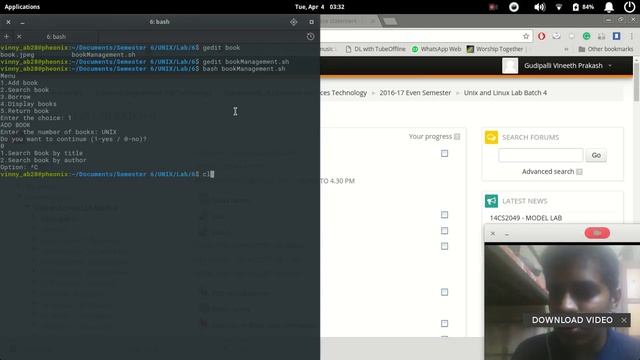Click the Opera red extension icon
640x360 pixels.
coord(542,36)
